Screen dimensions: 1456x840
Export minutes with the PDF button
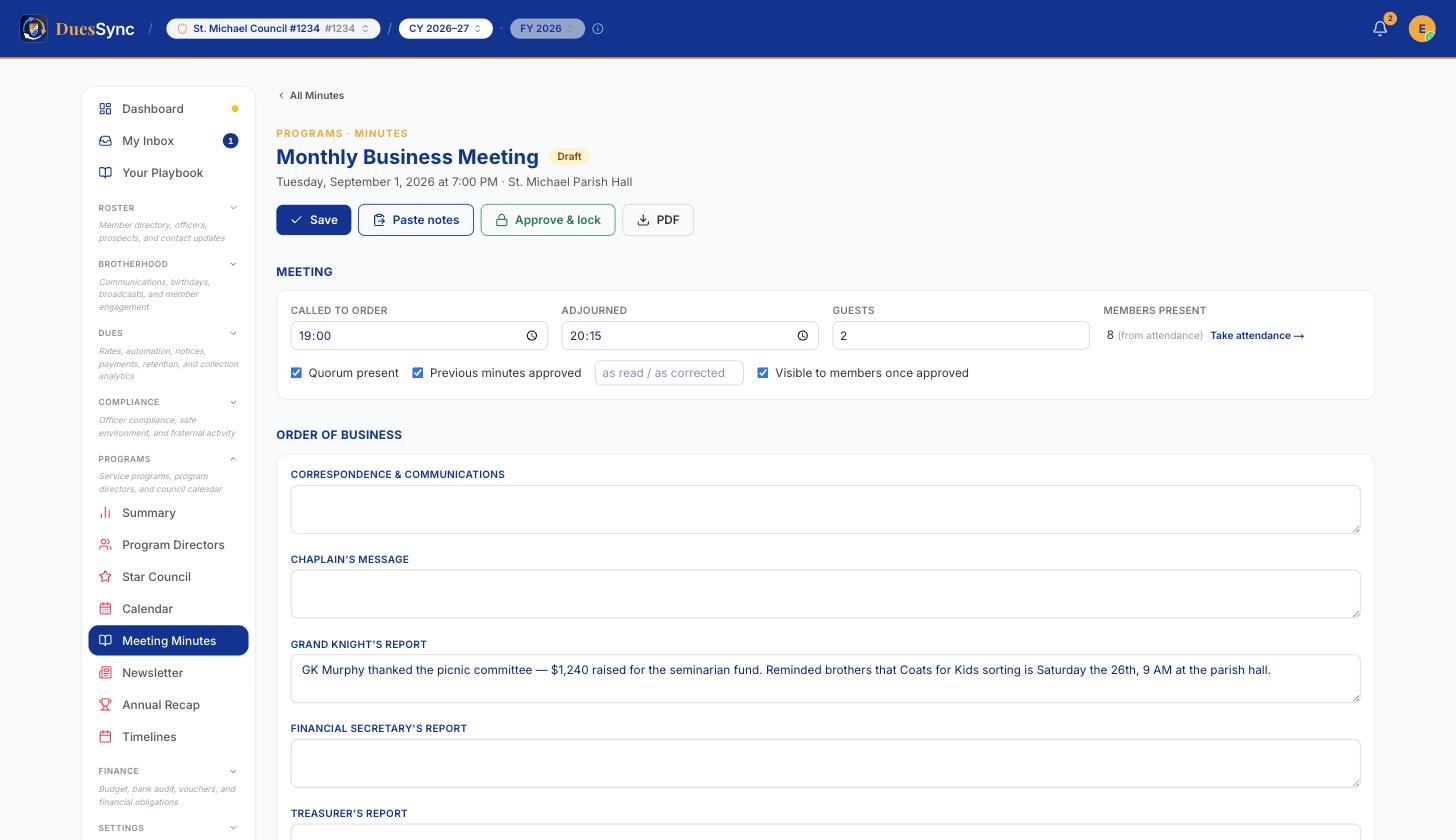[658, 220]
